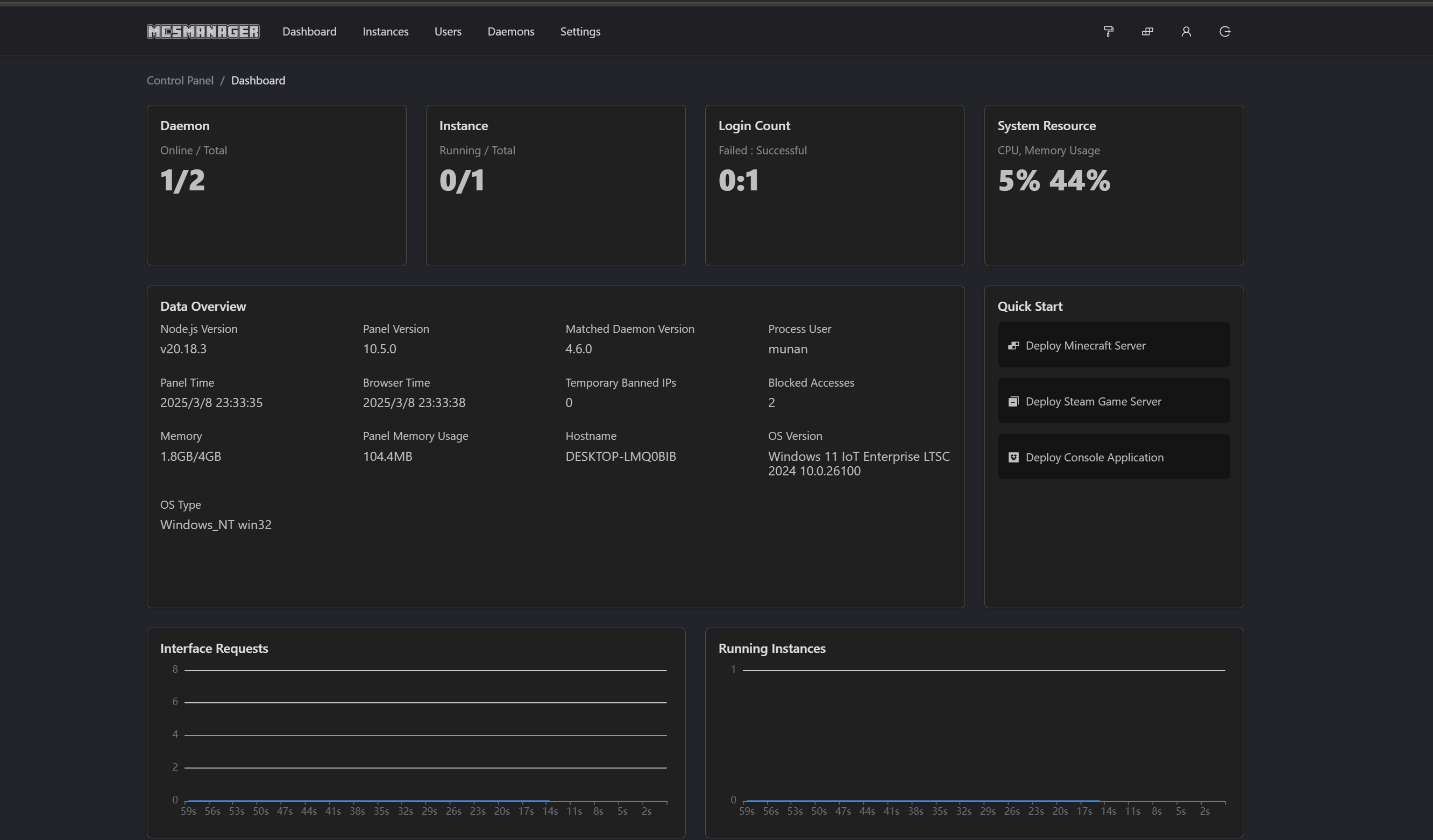Click the Matched Daemon Version label
The image size is (1433, 840).
629,329
